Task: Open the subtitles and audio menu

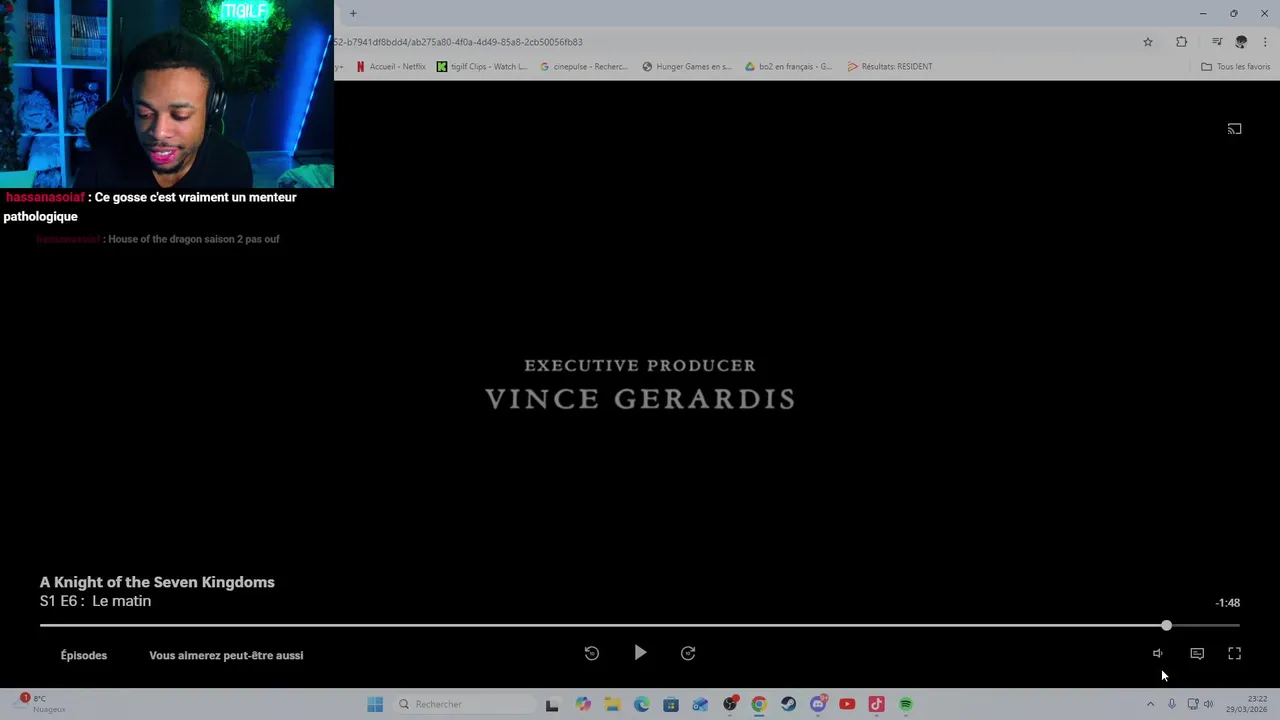Action: click(1197, 653)
